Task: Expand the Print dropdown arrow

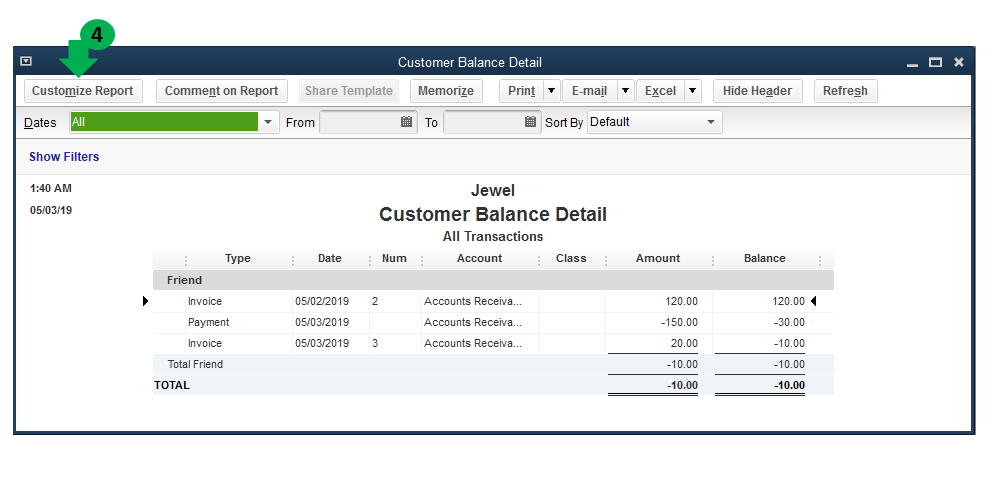Action: (x=552, y=91)
